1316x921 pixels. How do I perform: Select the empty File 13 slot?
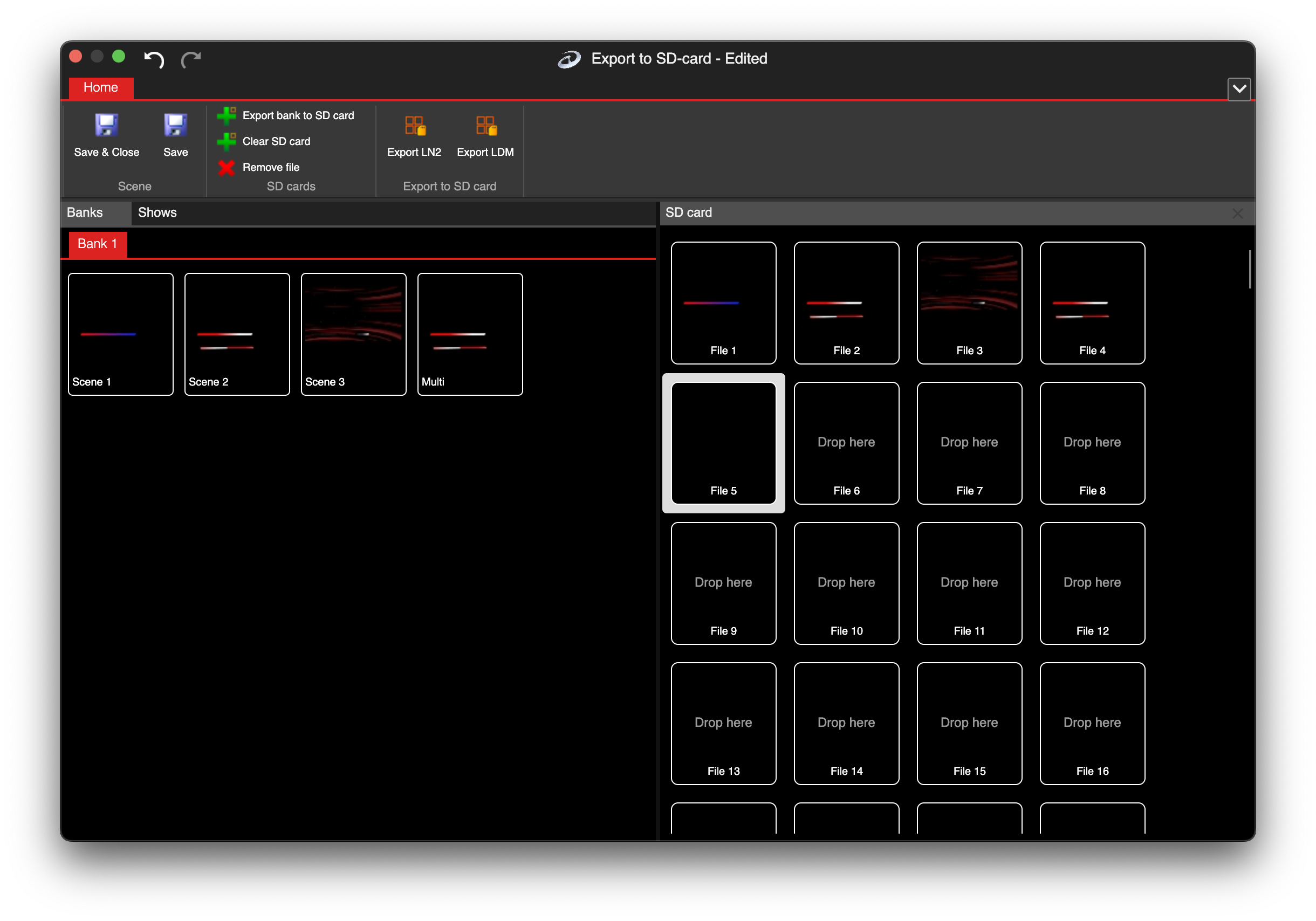(723, 724)
